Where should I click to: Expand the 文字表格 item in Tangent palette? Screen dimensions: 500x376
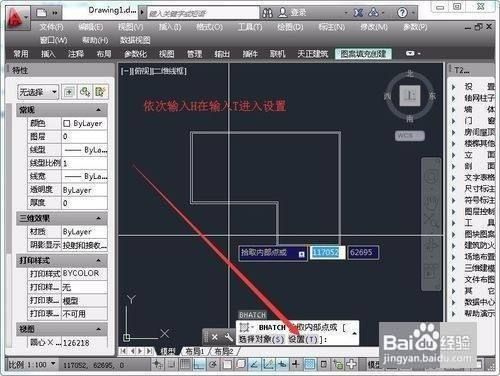pos(454,178)
